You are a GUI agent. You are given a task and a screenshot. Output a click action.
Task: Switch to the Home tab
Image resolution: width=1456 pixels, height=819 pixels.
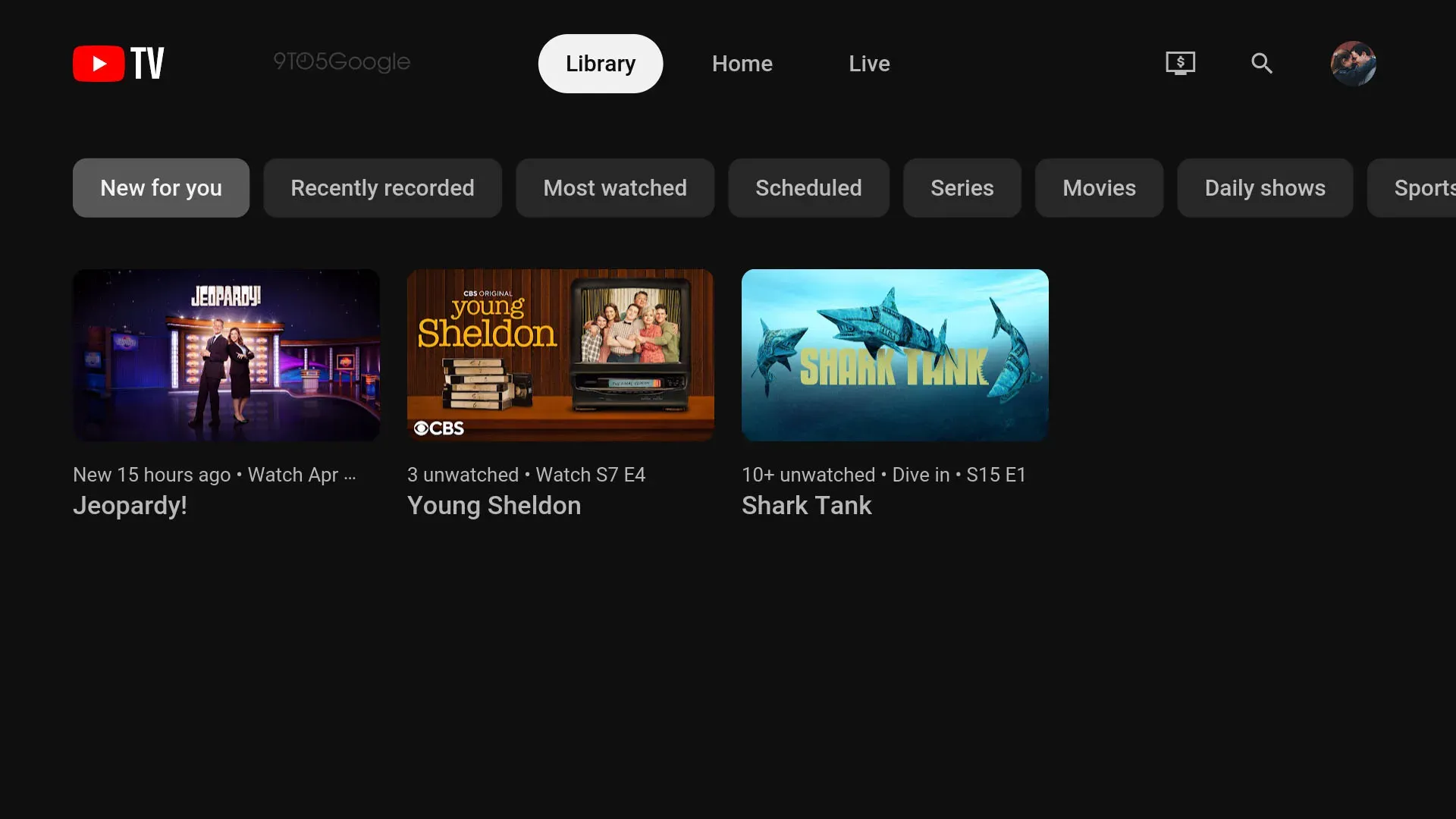tap(742, 64)
